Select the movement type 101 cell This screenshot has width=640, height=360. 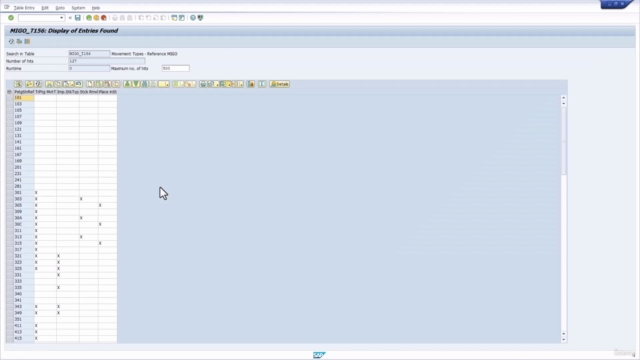click(x=24, y=98)
